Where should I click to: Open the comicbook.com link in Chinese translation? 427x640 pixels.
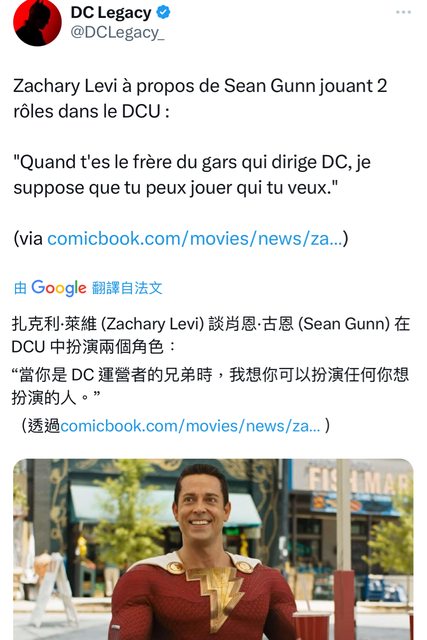(190, 426)
